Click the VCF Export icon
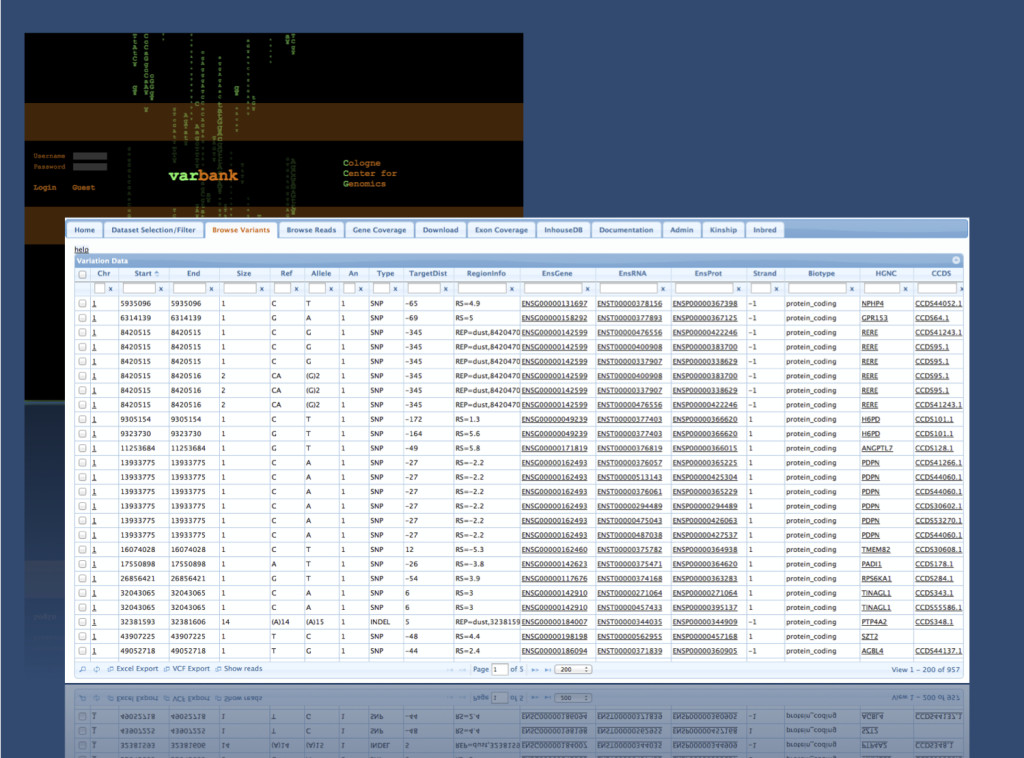The image size is (1024, 758). 167,668
